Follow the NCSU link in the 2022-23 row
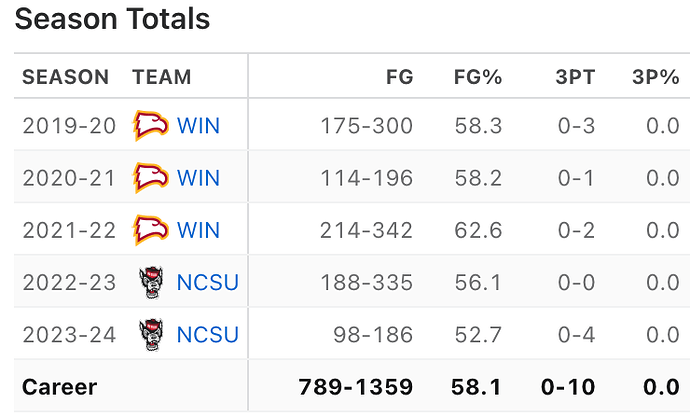 coord(208,282)
